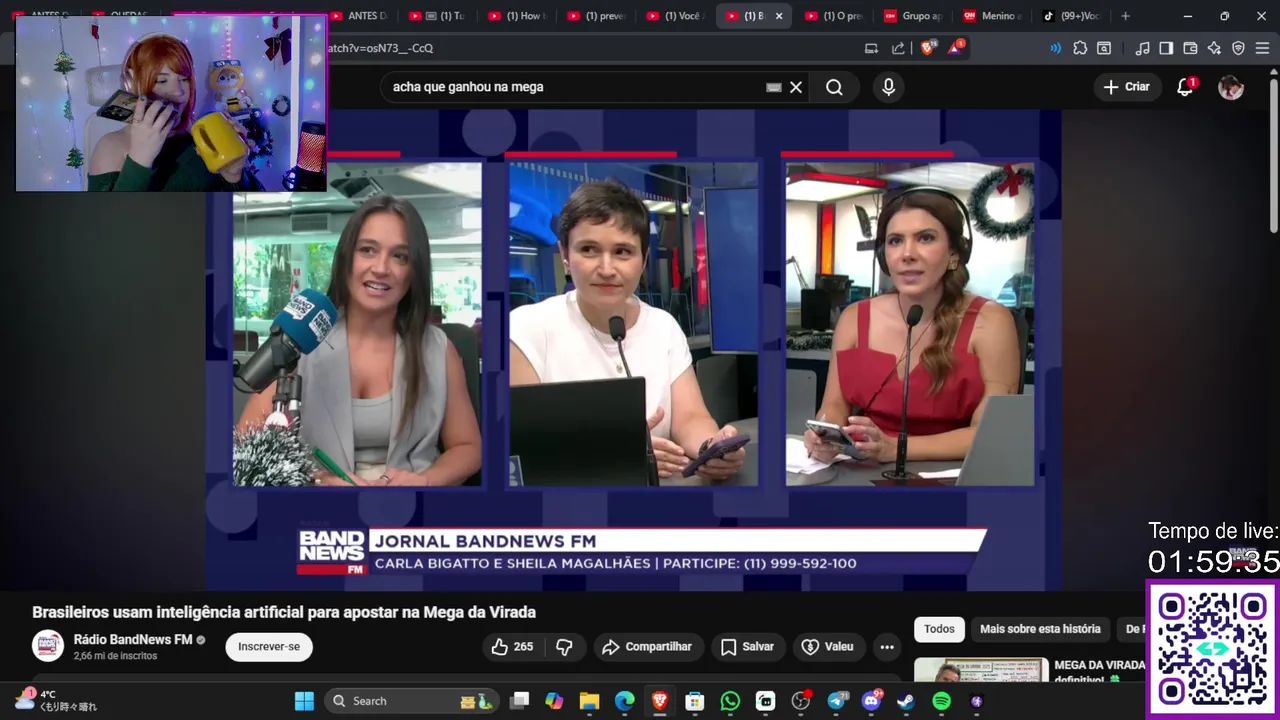
Task: Click the Salvar save button
Action: click(x=747, y=647)
